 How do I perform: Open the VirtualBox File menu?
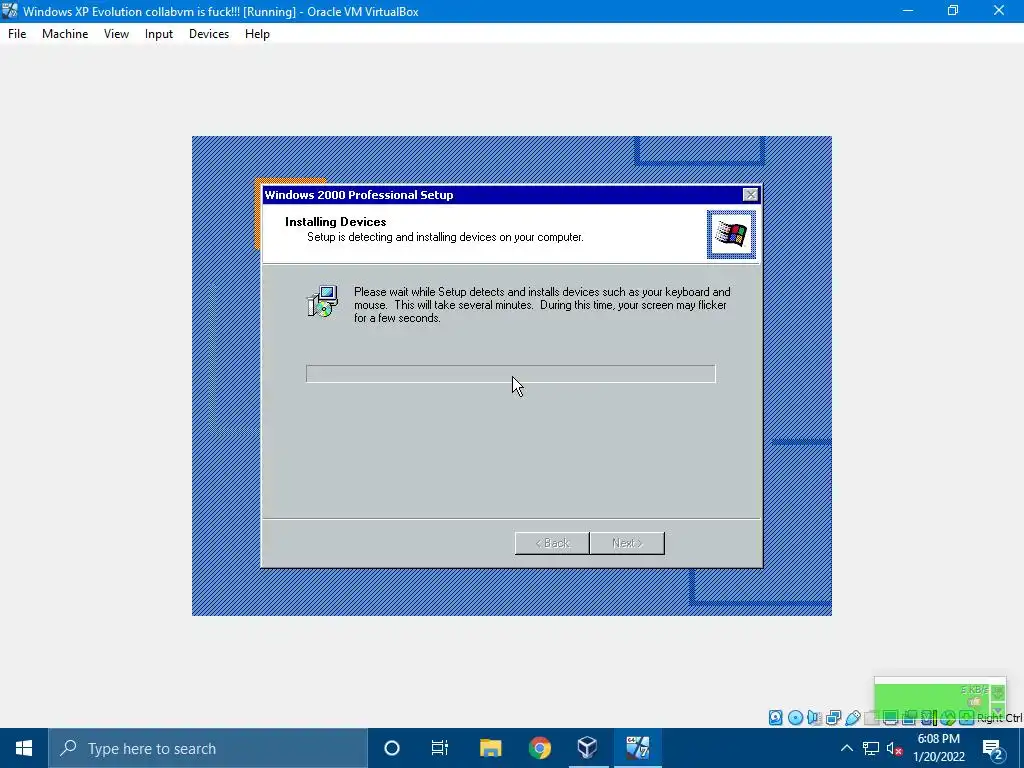pyautogui.click(x=17, y=34)
